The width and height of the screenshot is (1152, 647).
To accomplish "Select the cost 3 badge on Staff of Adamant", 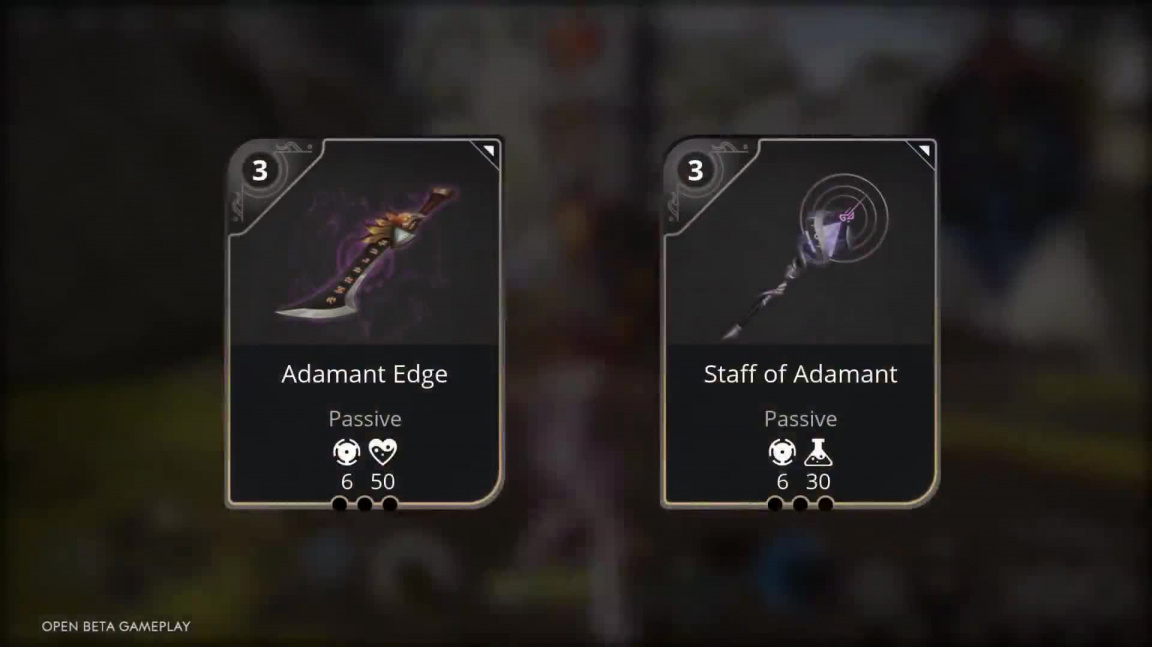I will click(x=695, y=170).
